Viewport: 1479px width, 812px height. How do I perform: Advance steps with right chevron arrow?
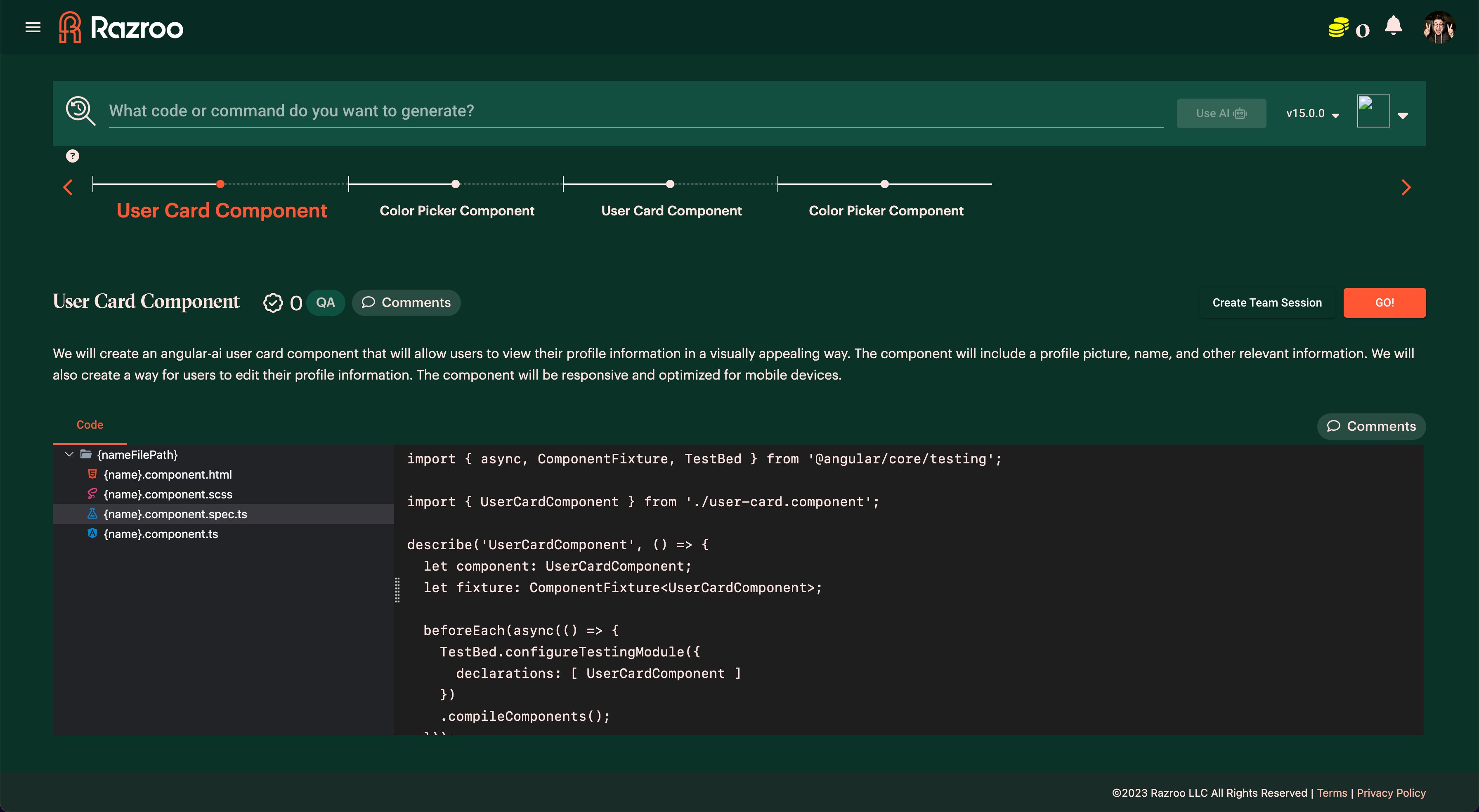tap(1406, 187)
